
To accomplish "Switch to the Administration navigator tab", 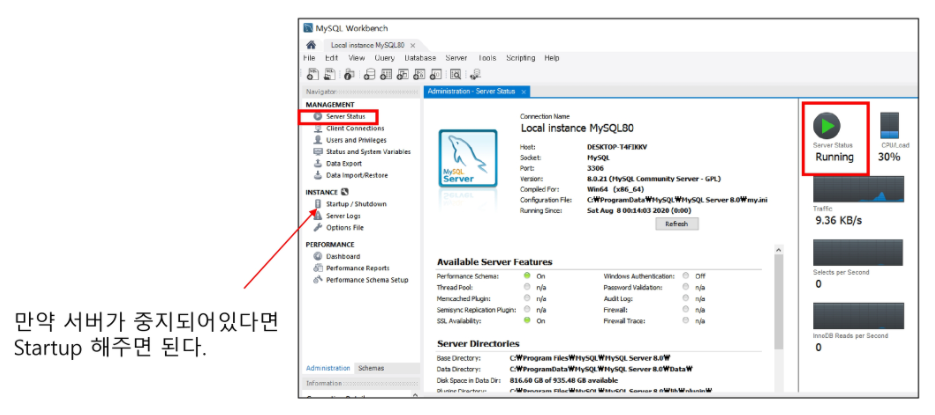I will (x=328, y=368).
